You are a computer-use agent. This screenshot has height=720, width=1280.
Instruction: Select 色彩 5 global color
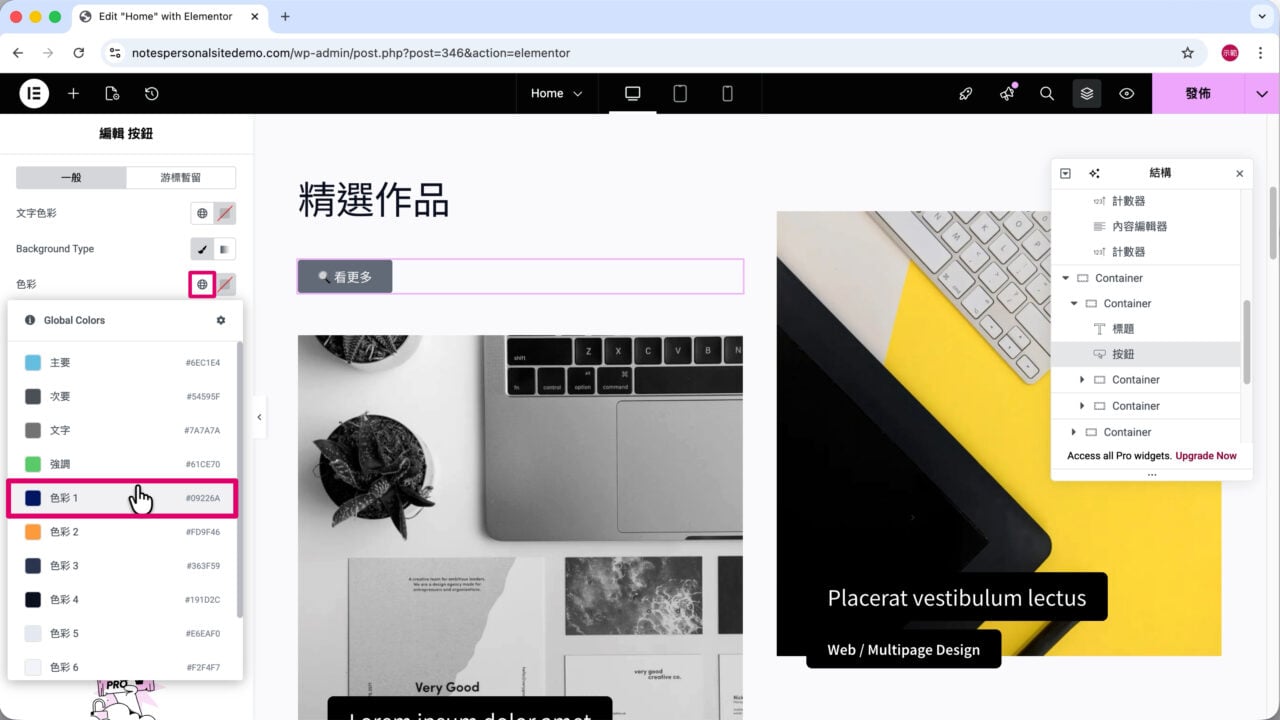click(x=122, y=634)
